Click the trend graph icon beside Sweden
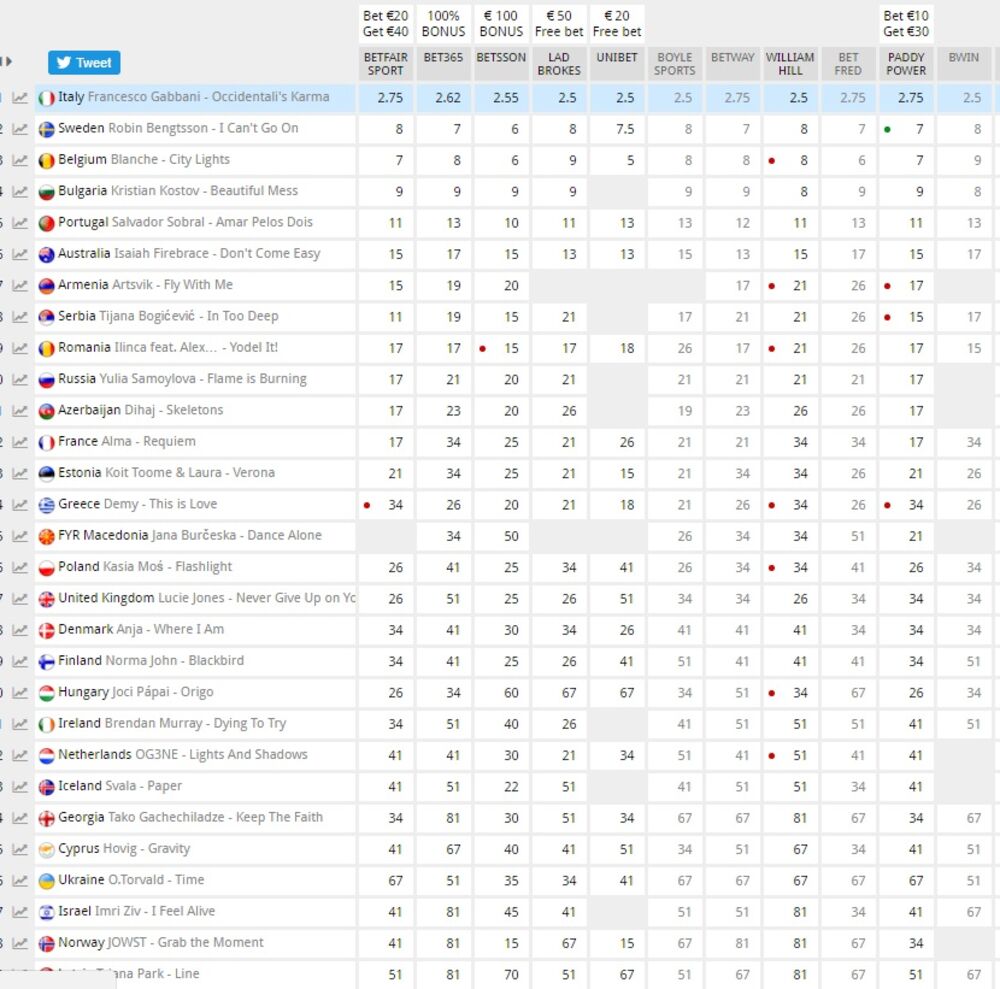 point(20,129)
